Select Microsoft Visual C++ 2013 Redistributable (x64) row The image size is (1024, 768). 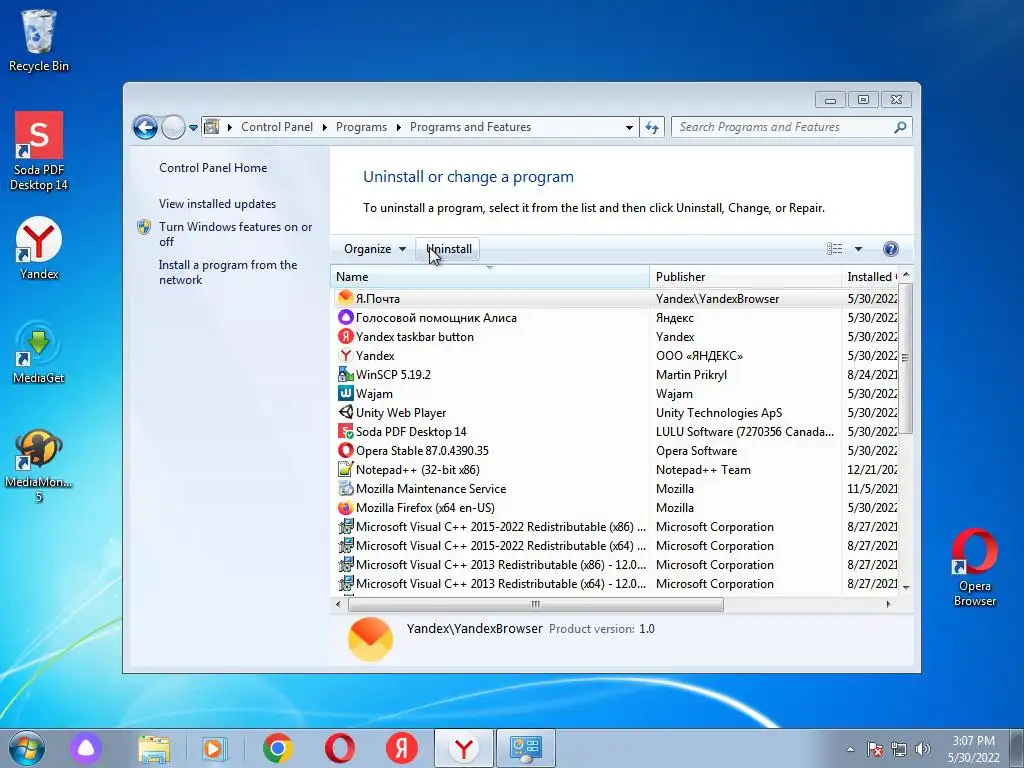point(617,583)
